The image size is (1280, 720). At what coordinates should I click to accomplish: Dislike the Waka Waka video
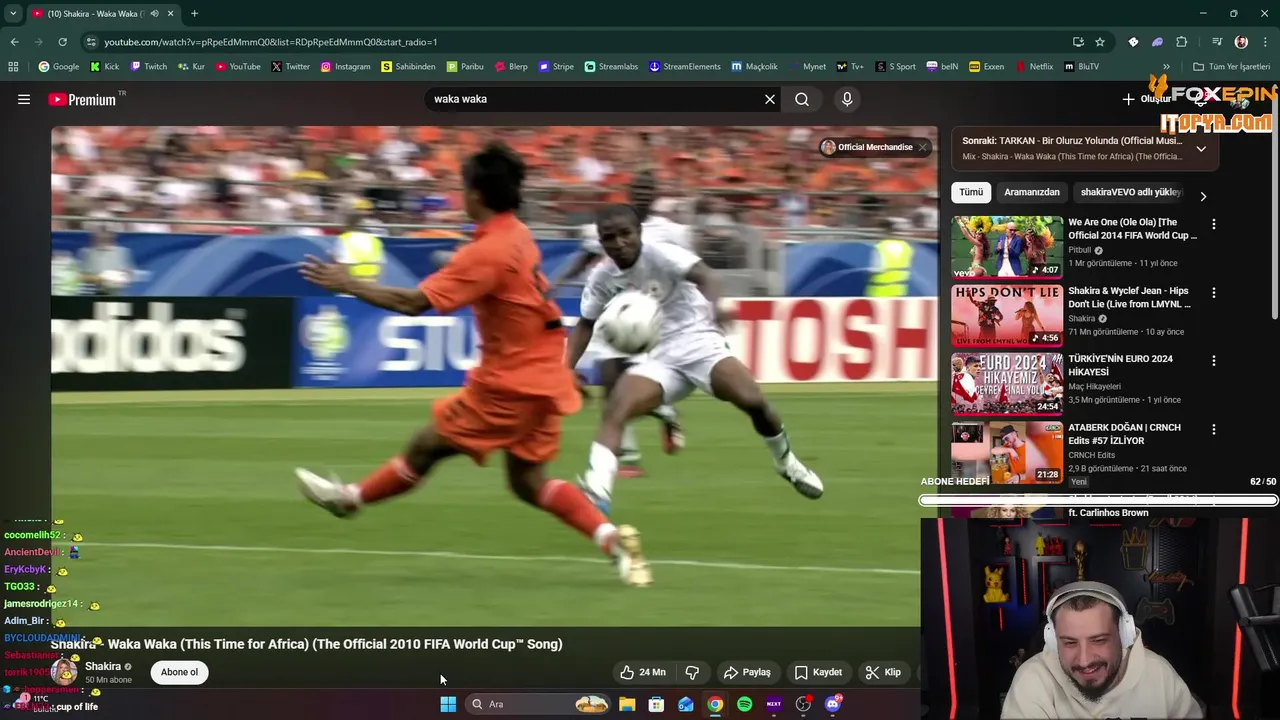(x=692, y=672)
